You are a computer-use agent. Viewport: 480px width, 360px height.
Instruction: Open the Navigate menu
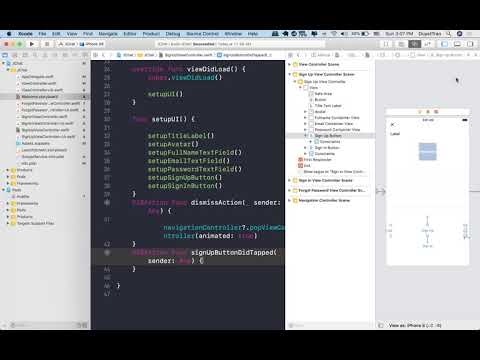[108, 34]
